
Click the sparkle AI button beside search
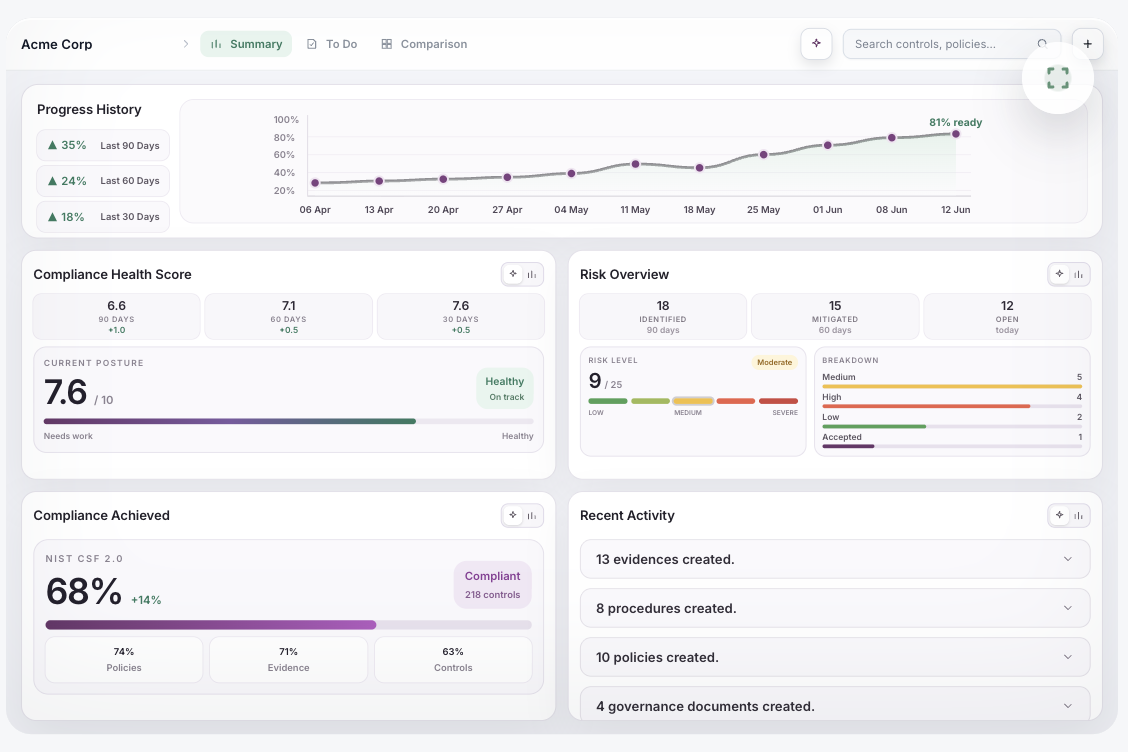point(816,44)
